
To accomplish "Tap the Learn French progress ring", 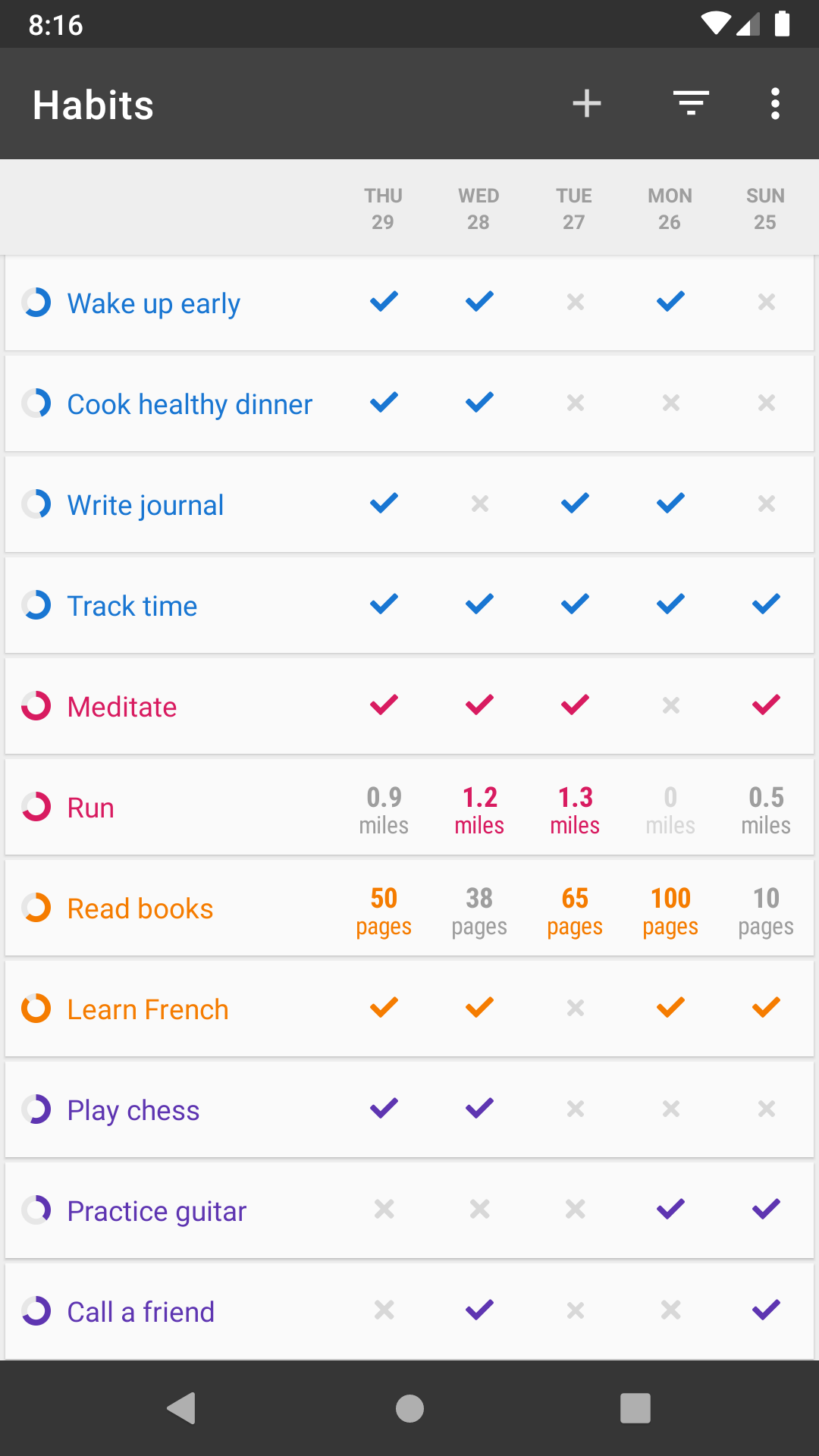I will [36, 1009].
